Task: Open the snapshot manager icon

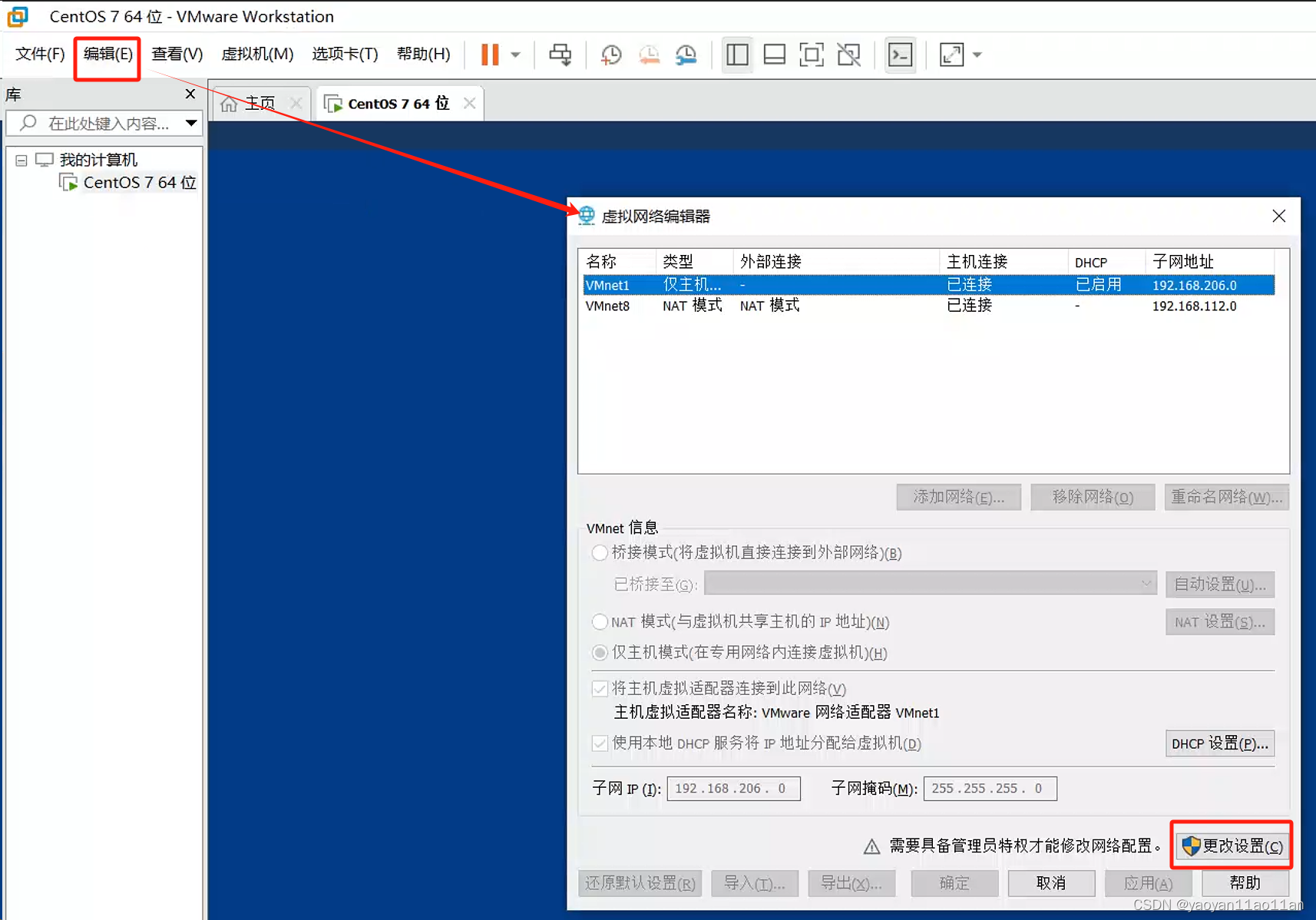Action: click(x=686, y=55)
